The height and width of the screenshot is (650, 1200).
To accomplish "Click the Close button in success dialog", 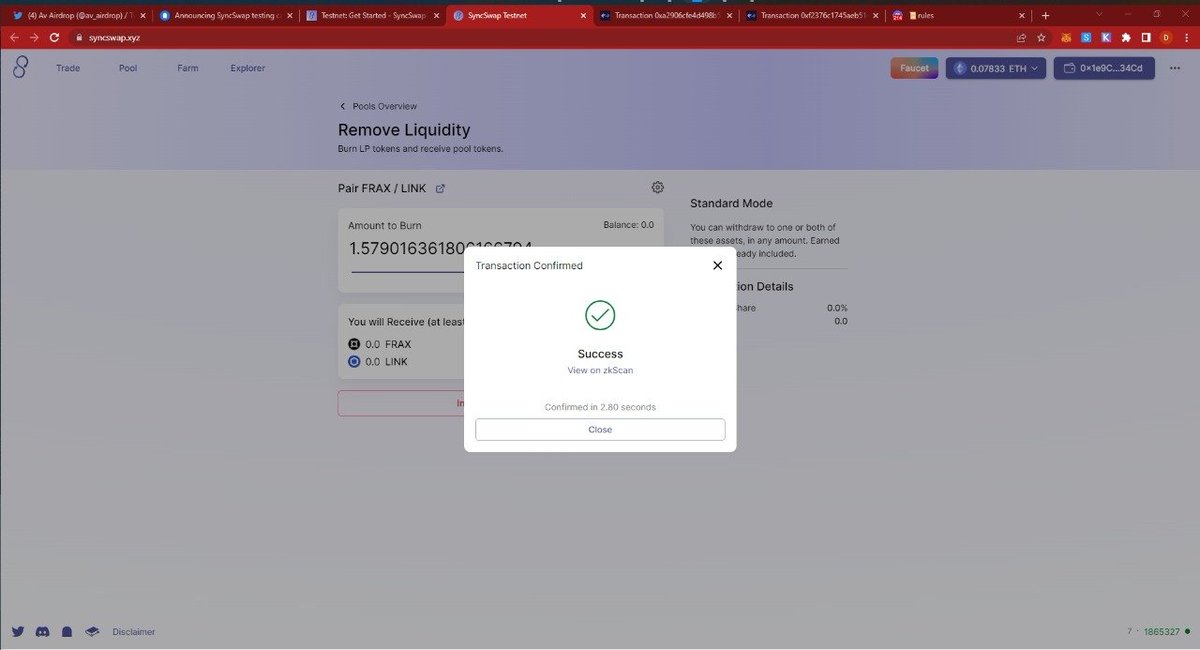I will point(600,429).
